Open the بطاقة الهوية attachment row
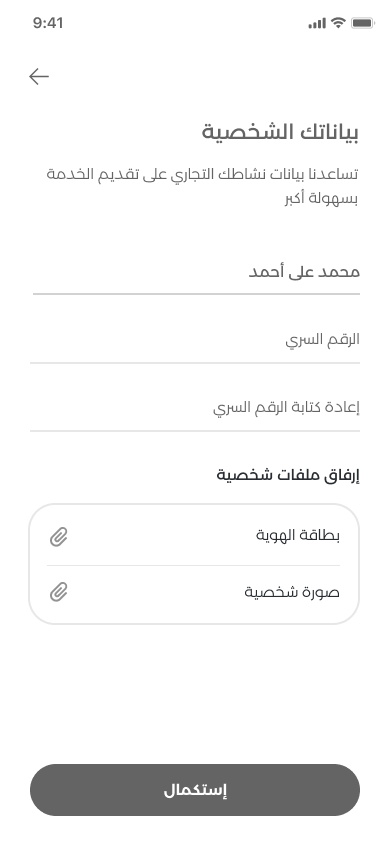Image resolution: width=390 pixels, height=844 pixels. click(x=194, y=536)
